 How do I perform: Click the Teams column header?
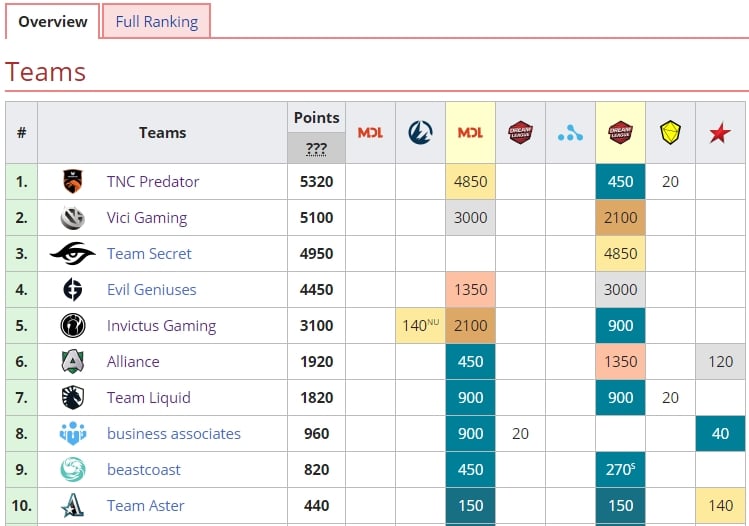[x=162, y=132]
